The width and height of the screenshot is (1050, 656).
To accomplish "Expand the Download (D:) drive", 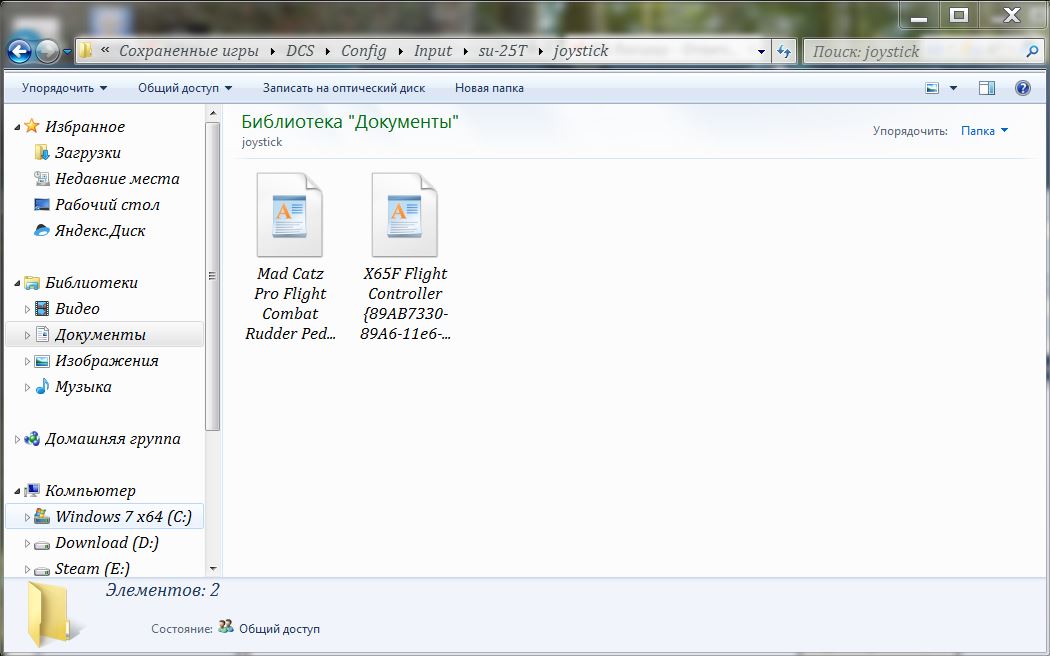I will coord(27,544).
